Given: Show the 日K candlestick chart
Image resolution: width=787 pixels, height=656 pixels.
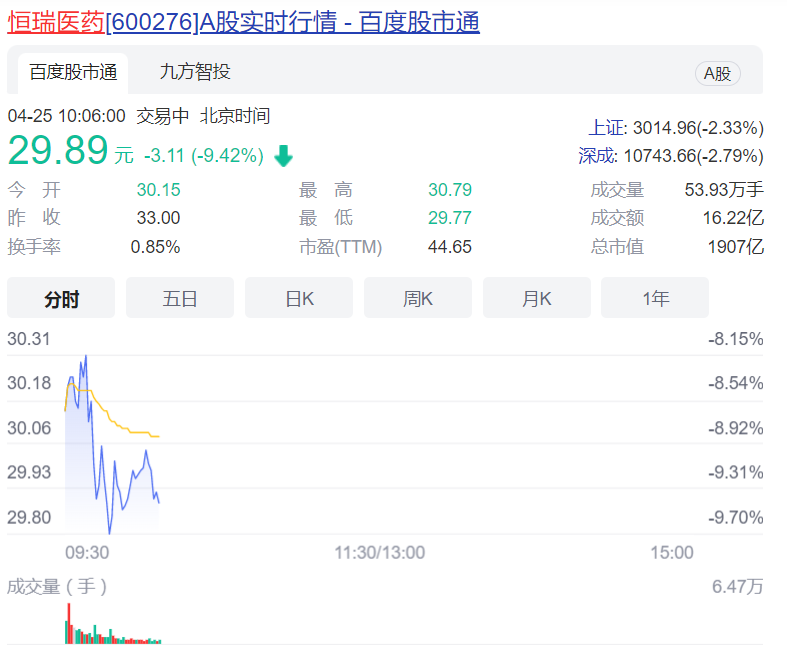Looking at the screenshot, I should (299, 298).
